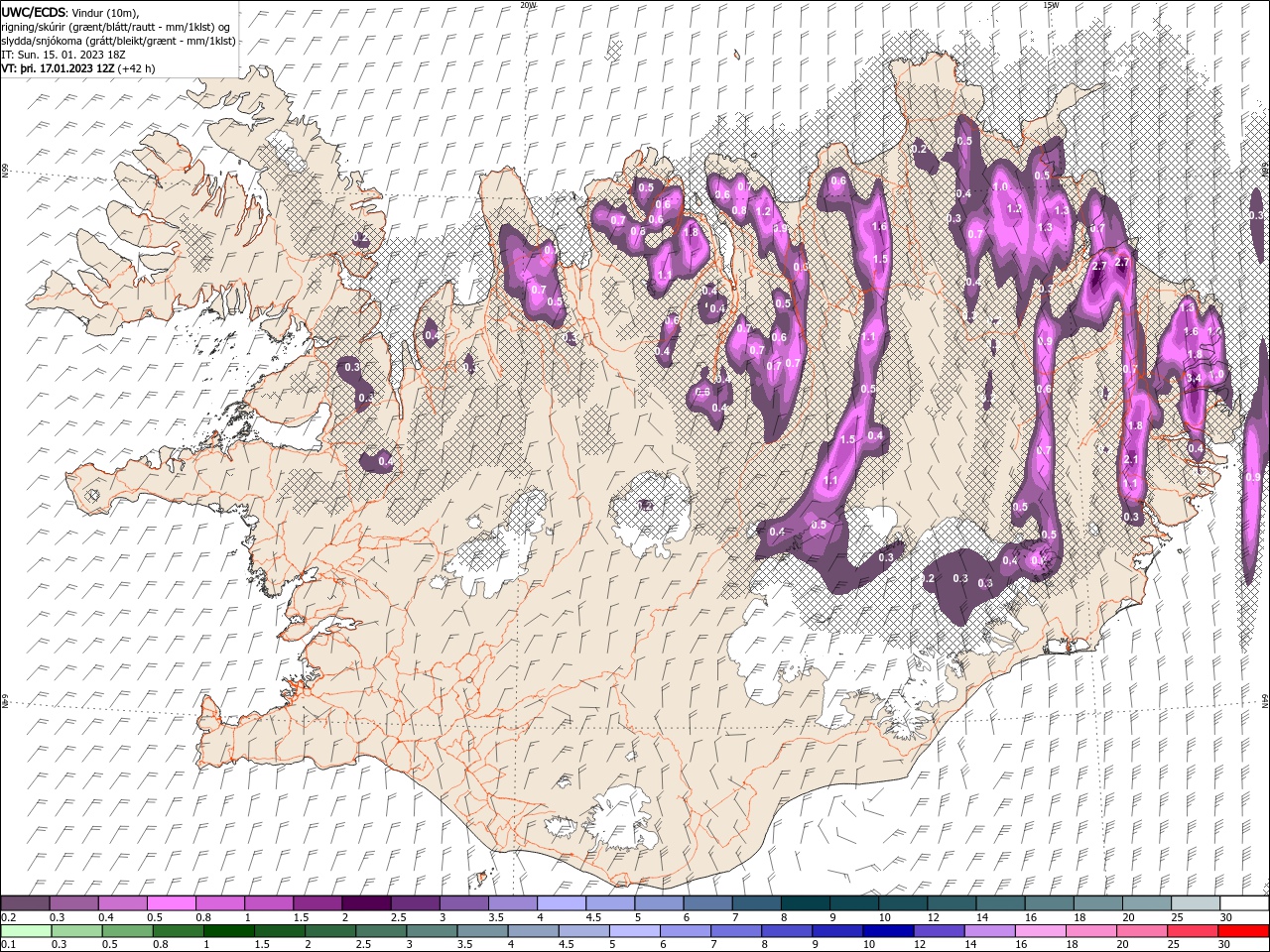The image size is (1270, 952).
Task: Pick the light lavender snow swatch labeled 4
Action: click(560, 903)
